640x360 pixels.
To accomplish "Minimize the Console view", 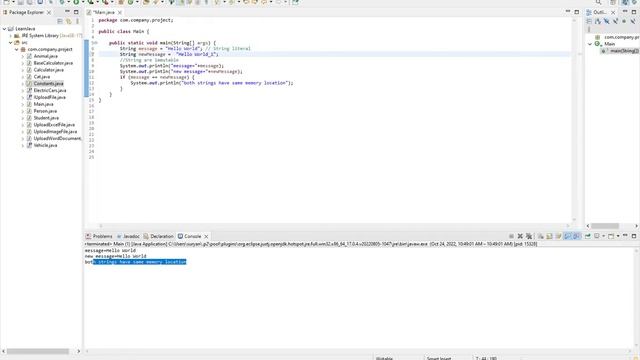I will tap(625, 236).
